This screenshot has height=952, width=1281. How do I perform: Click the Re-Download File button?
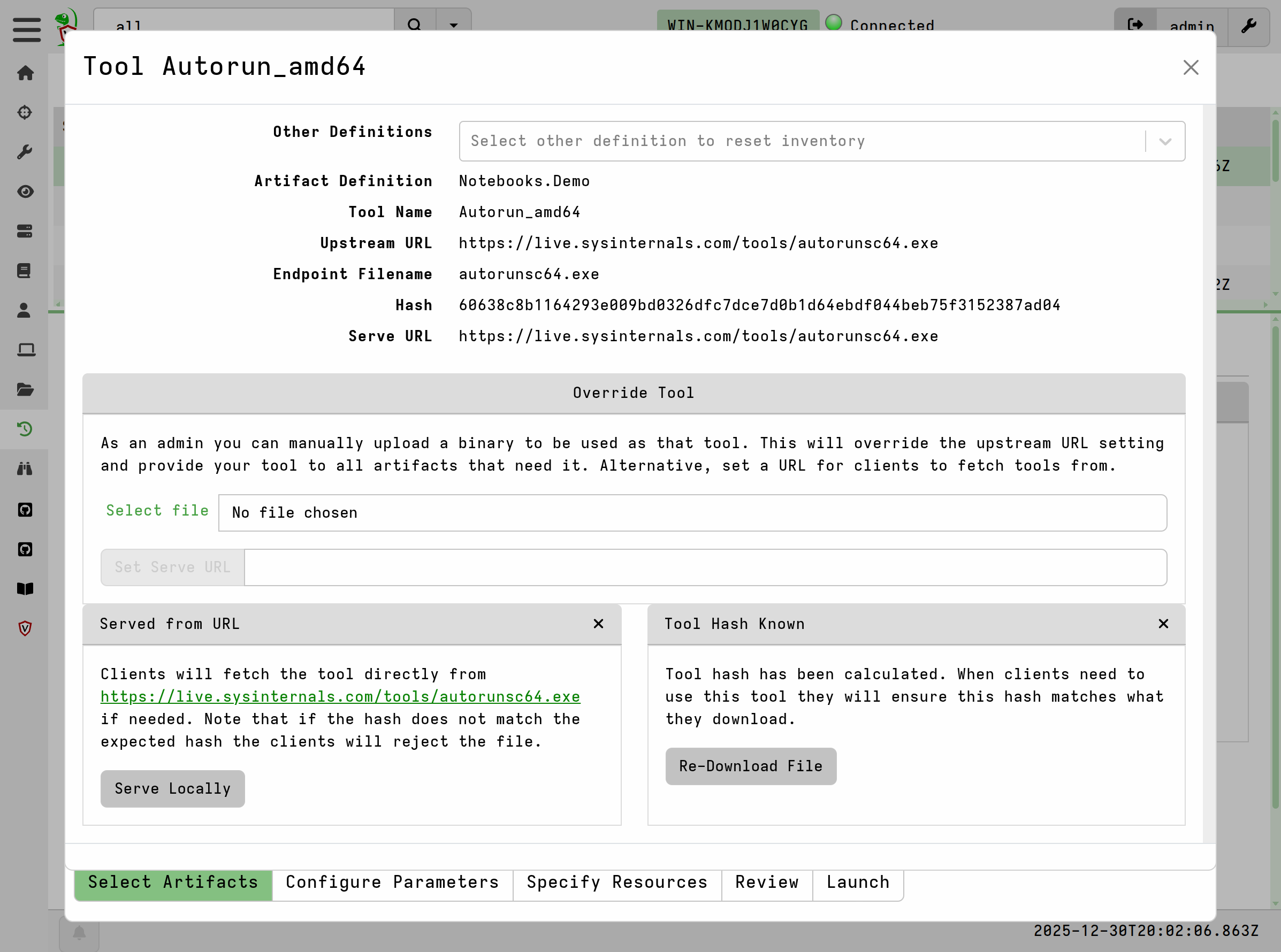coord(751,766)
